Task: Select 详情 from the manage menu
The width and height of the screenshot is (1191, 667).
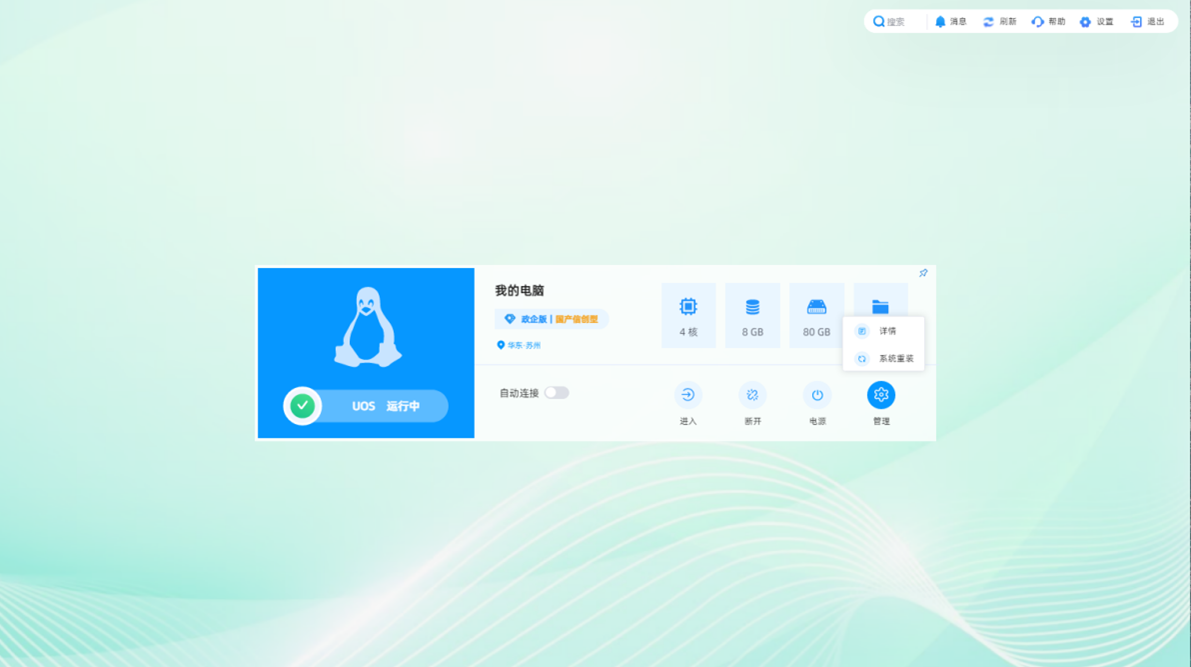Action: pyautogui.click(x=883, y=331)
